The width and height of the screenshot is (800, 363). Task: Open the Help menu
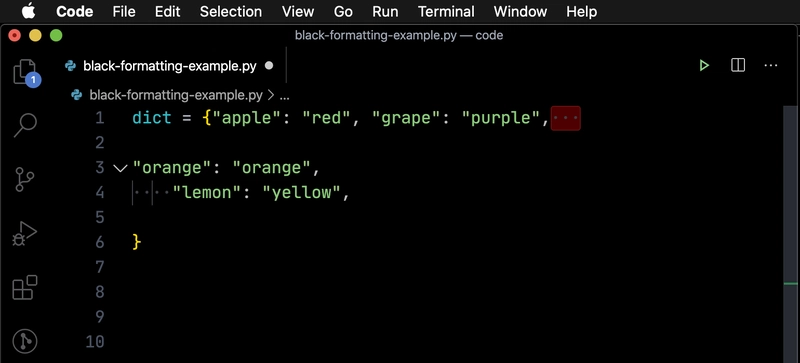(x=581, y=11)
